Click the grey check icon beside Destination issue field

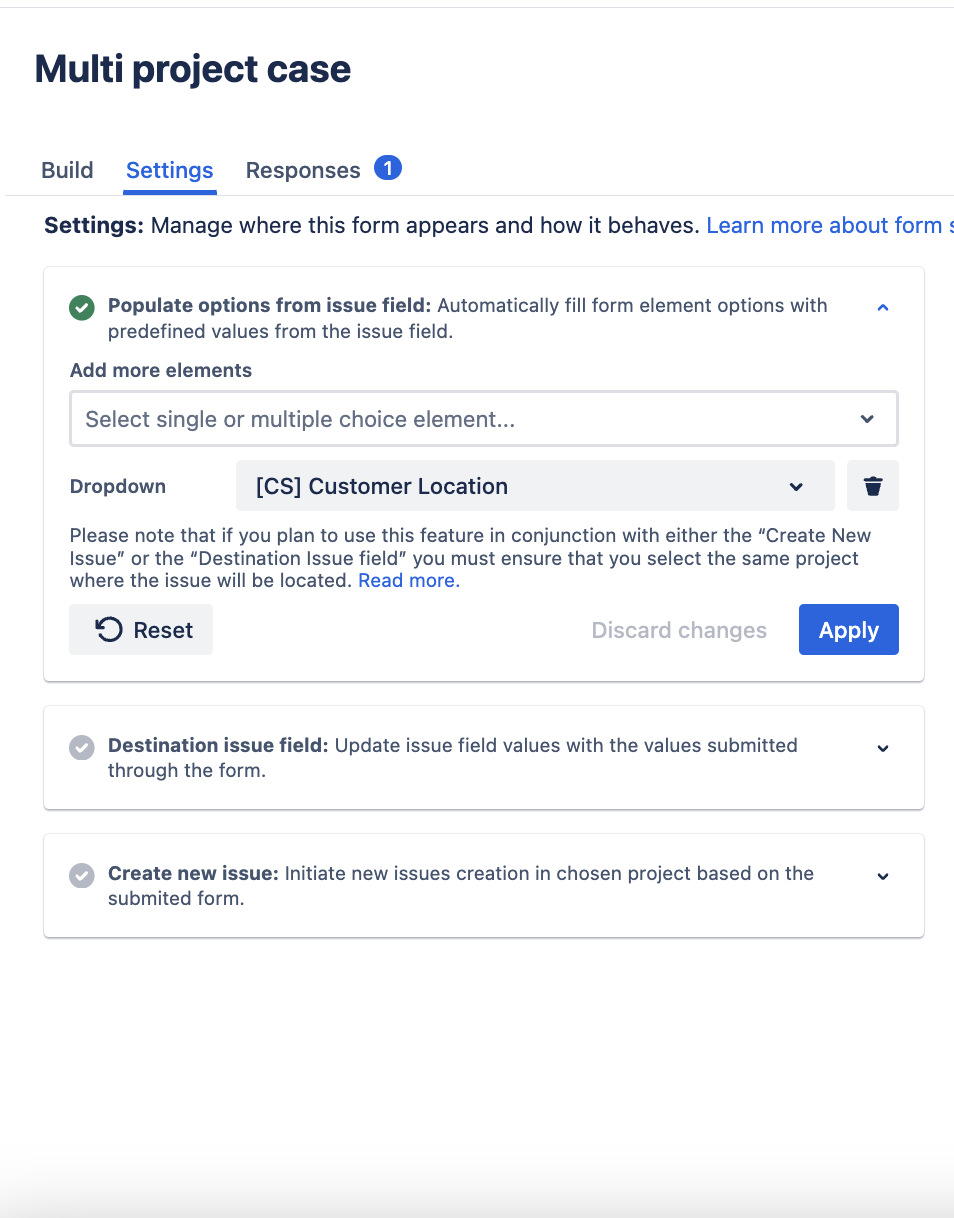coord(82,747)
